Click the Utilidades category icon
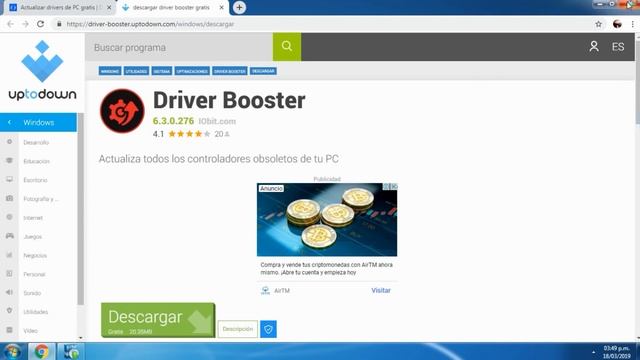Viewport: 640px width, 360px height. (9, 311)
